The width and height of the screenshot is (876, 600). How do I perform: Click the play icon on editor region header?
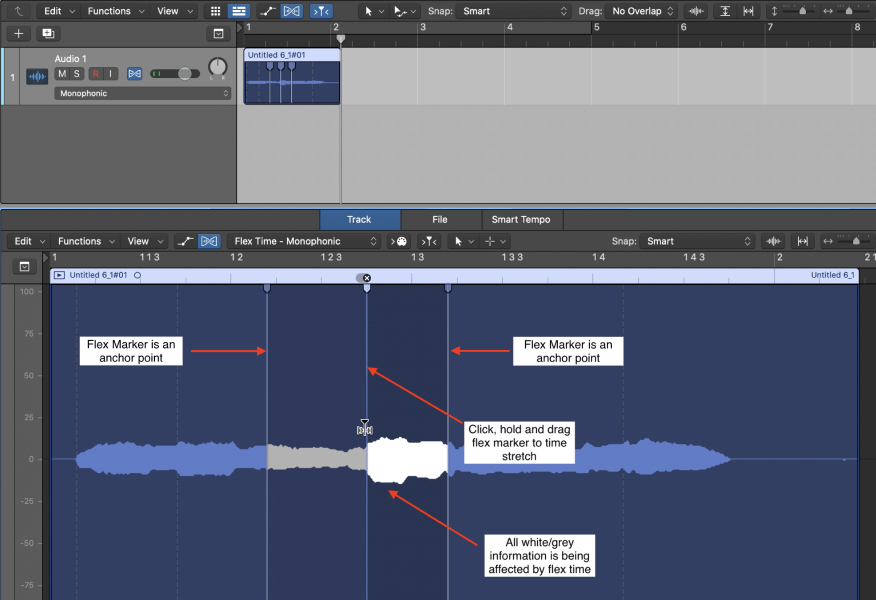tap(59, 275)
